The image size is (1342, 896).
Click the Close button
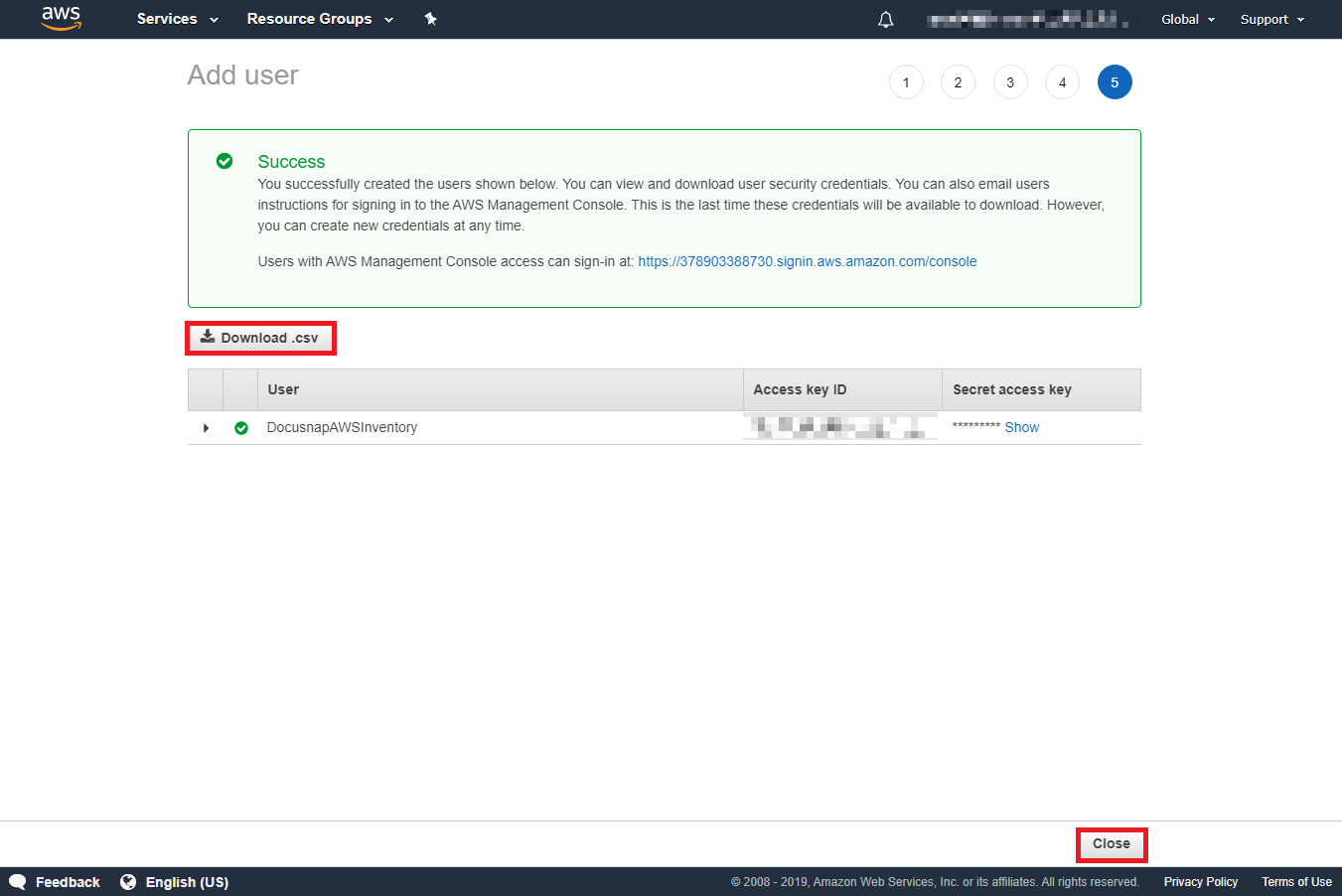click(1112, 844)
